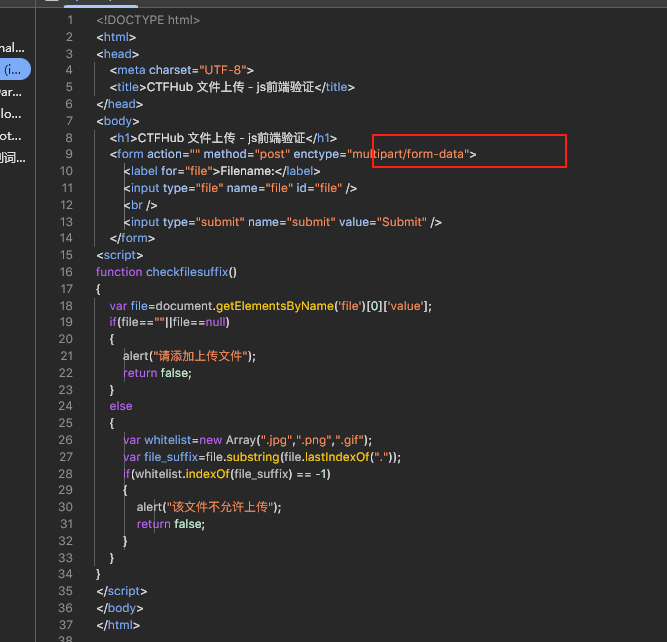667x642 pixels.
Task: Click the <!DOCTYPE html> declaration on line 1
Action: 148,20
